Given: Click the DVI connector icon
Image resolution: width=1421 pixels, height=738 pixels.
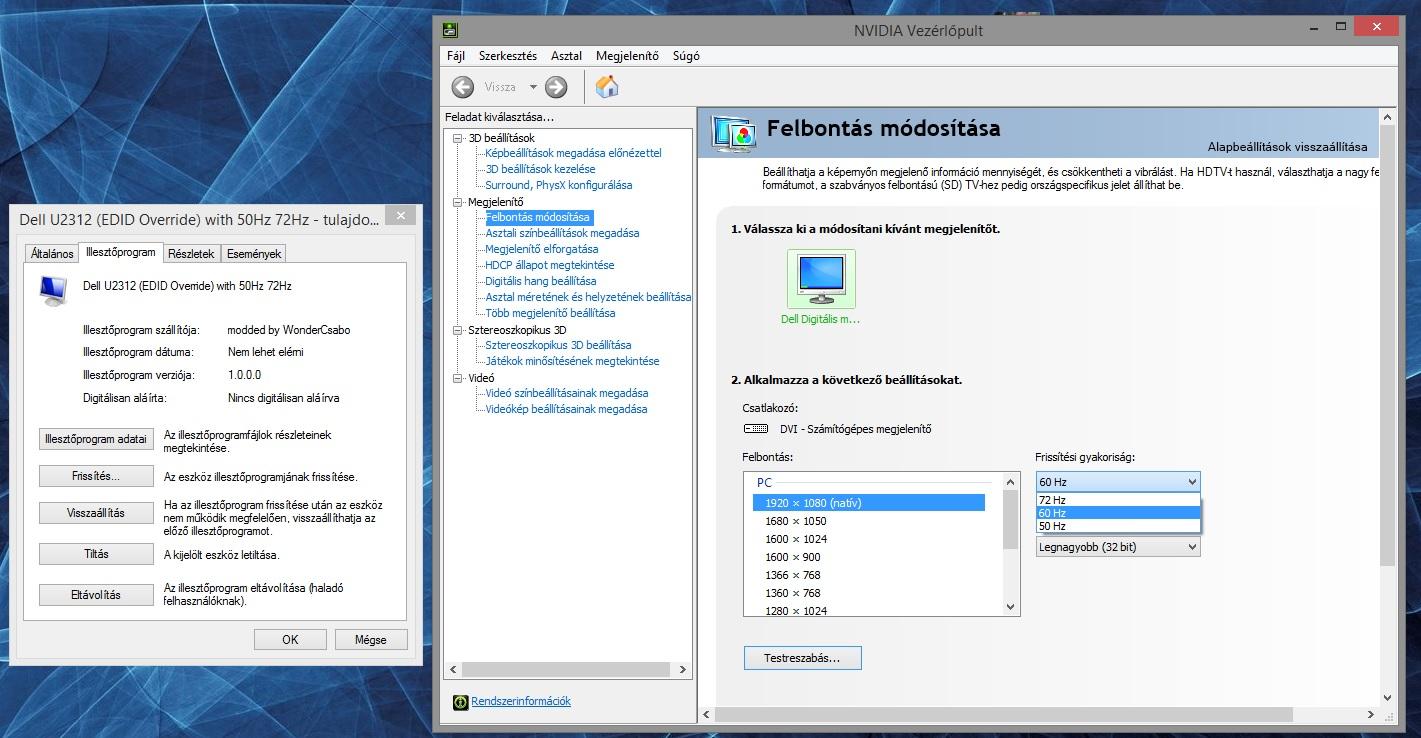Looking at the screenshot, I should point(756,429).
